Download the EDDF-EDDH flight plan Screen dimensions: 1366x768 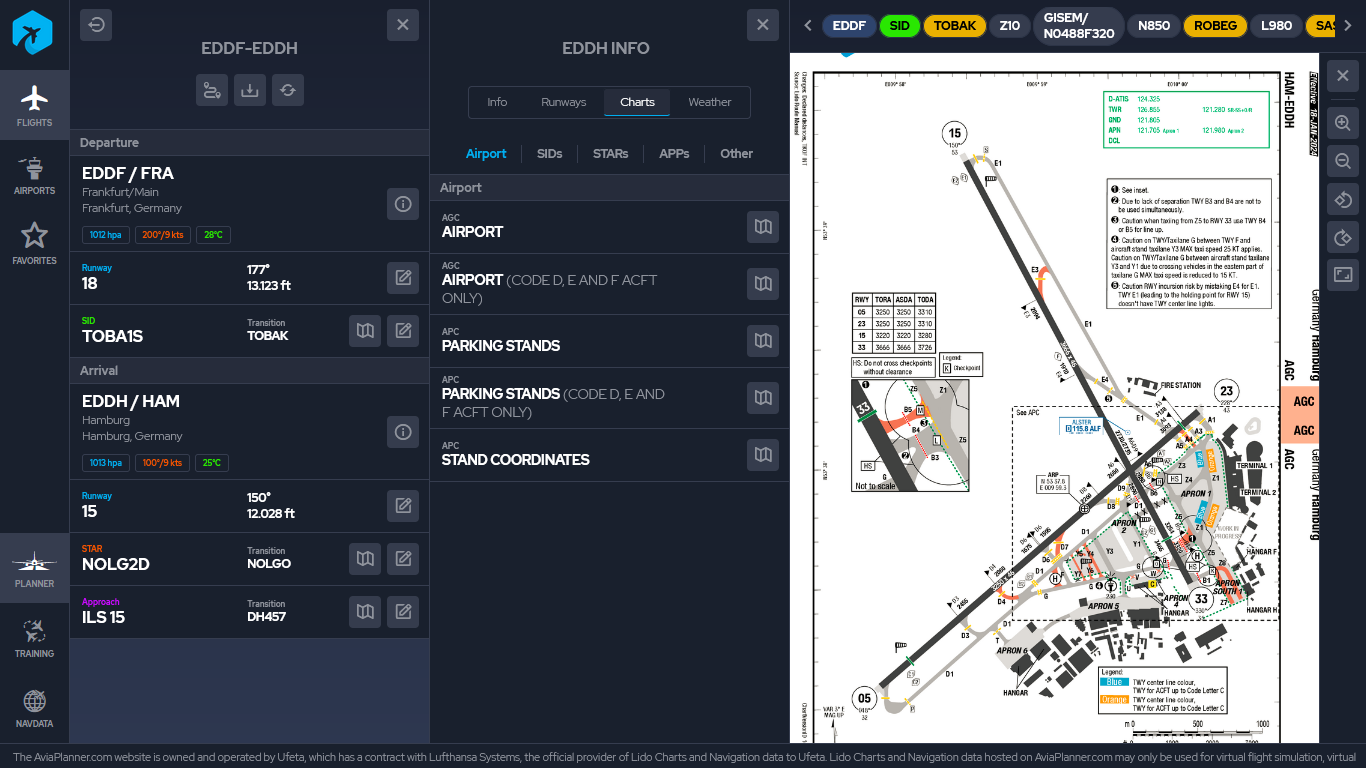pos(250,90)
